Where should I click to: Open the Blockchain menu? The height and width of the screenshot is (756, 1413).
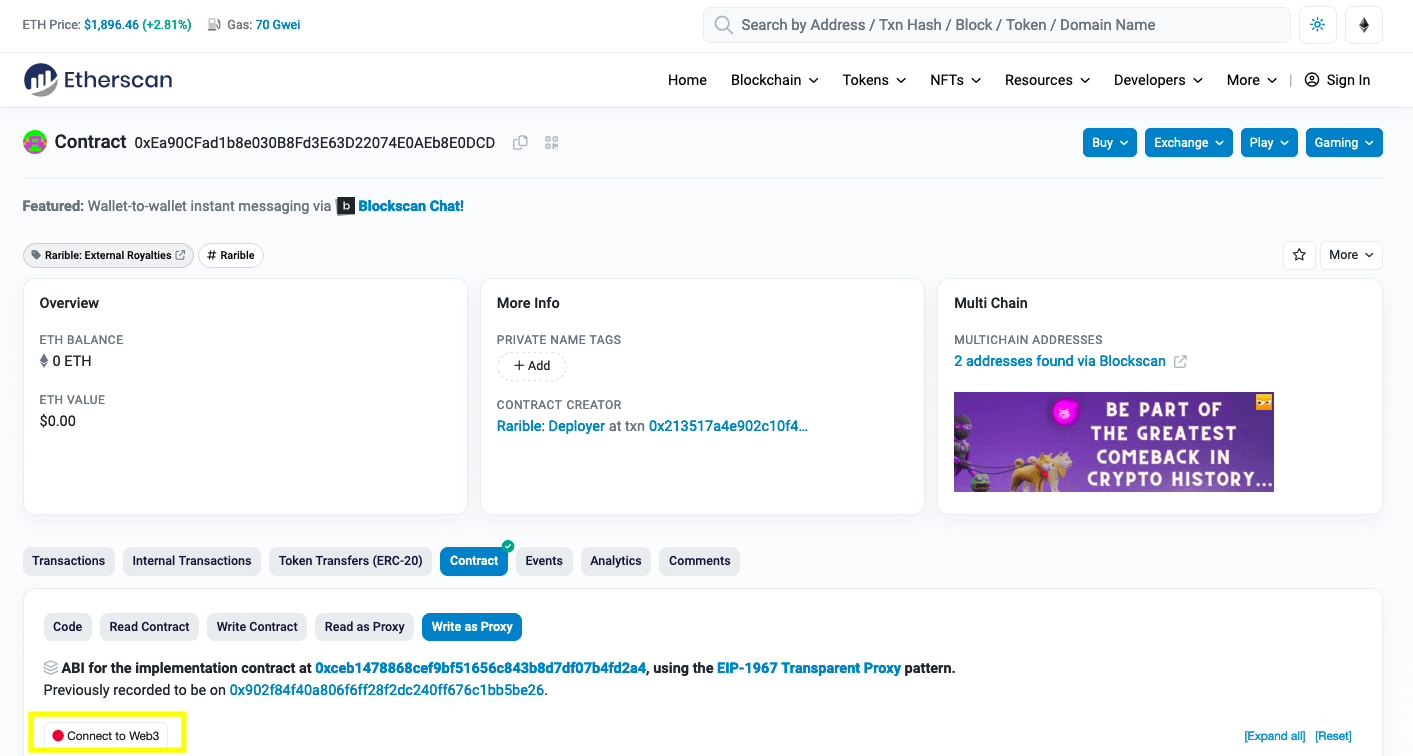(775, 80)
